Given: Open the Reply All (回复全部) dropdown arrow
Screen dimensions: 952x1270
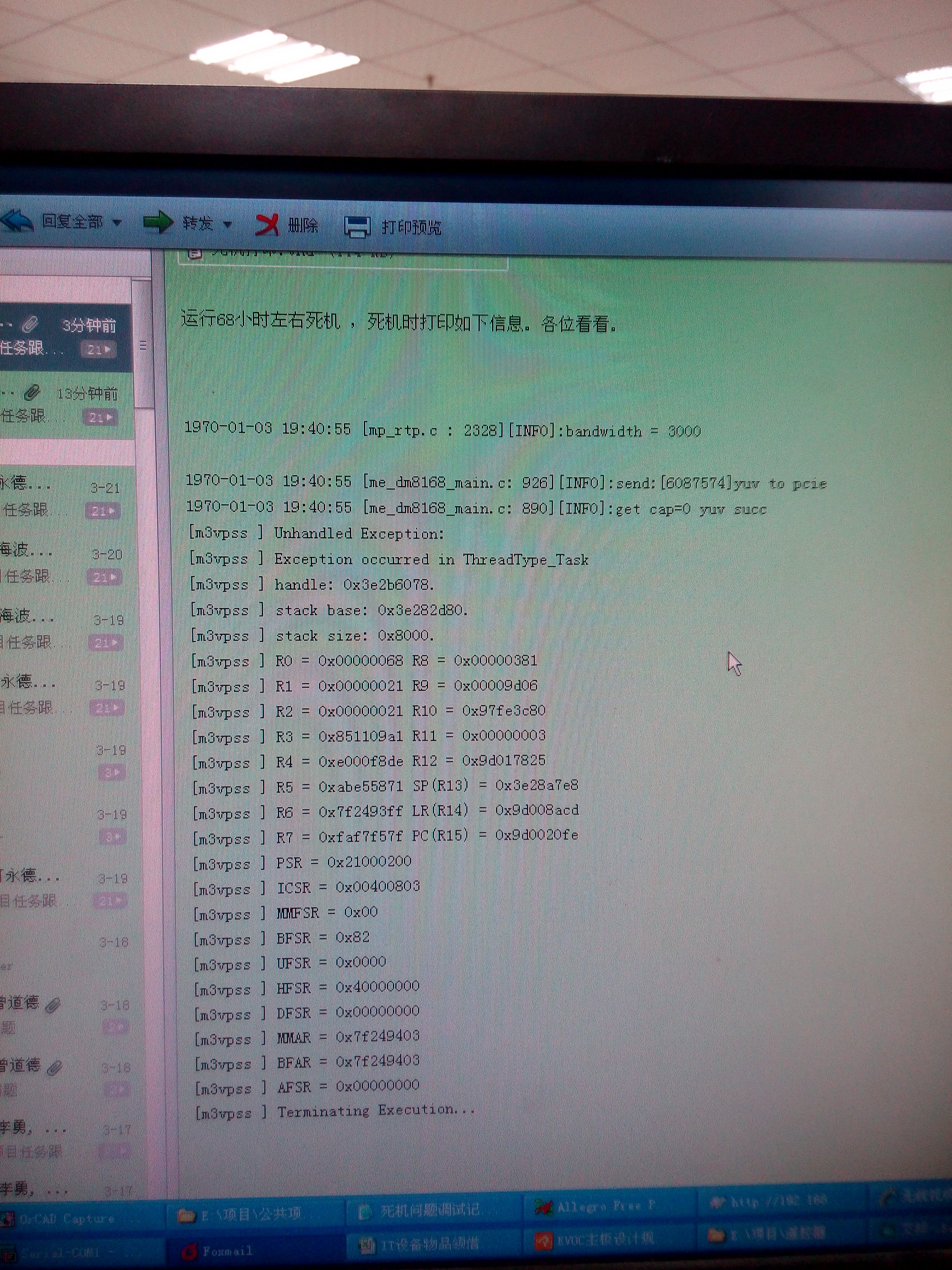Looking at the screenshot, I should pyautogui.click(x=117, y=222).
